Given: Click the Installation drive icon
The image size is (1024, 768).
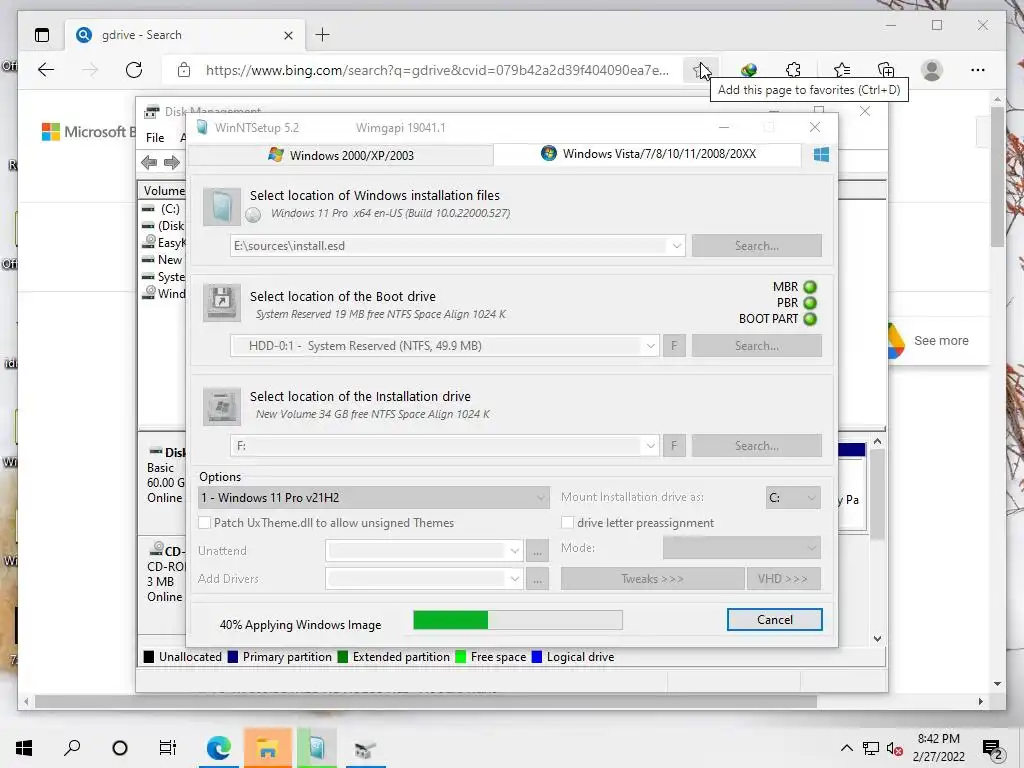Looking at the screenshot, I should tap(221, 406).
